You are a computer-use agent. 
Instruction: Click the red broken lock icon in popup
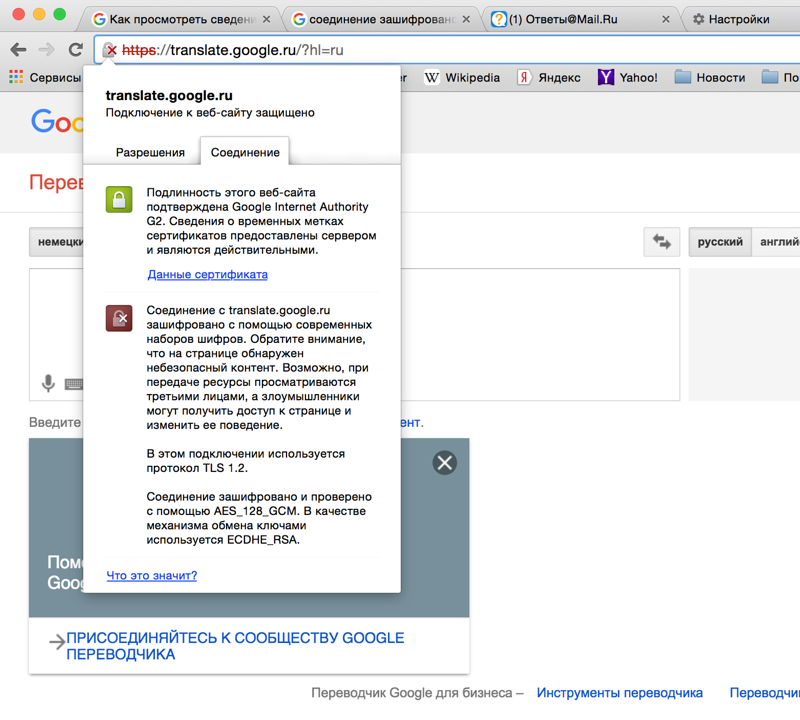pyautogui.click(x=119, y=318)
